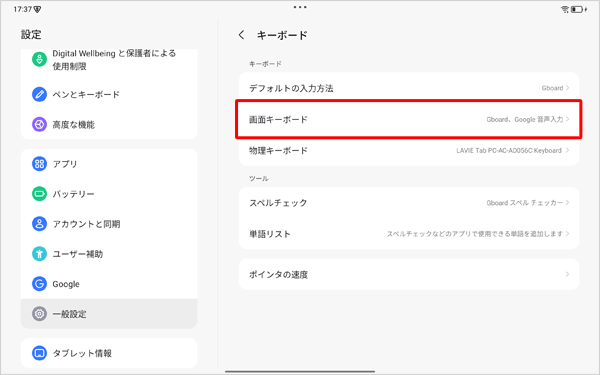600x375 pixels.
Task: Open the Apps grid icon
Action: (39, 164)
